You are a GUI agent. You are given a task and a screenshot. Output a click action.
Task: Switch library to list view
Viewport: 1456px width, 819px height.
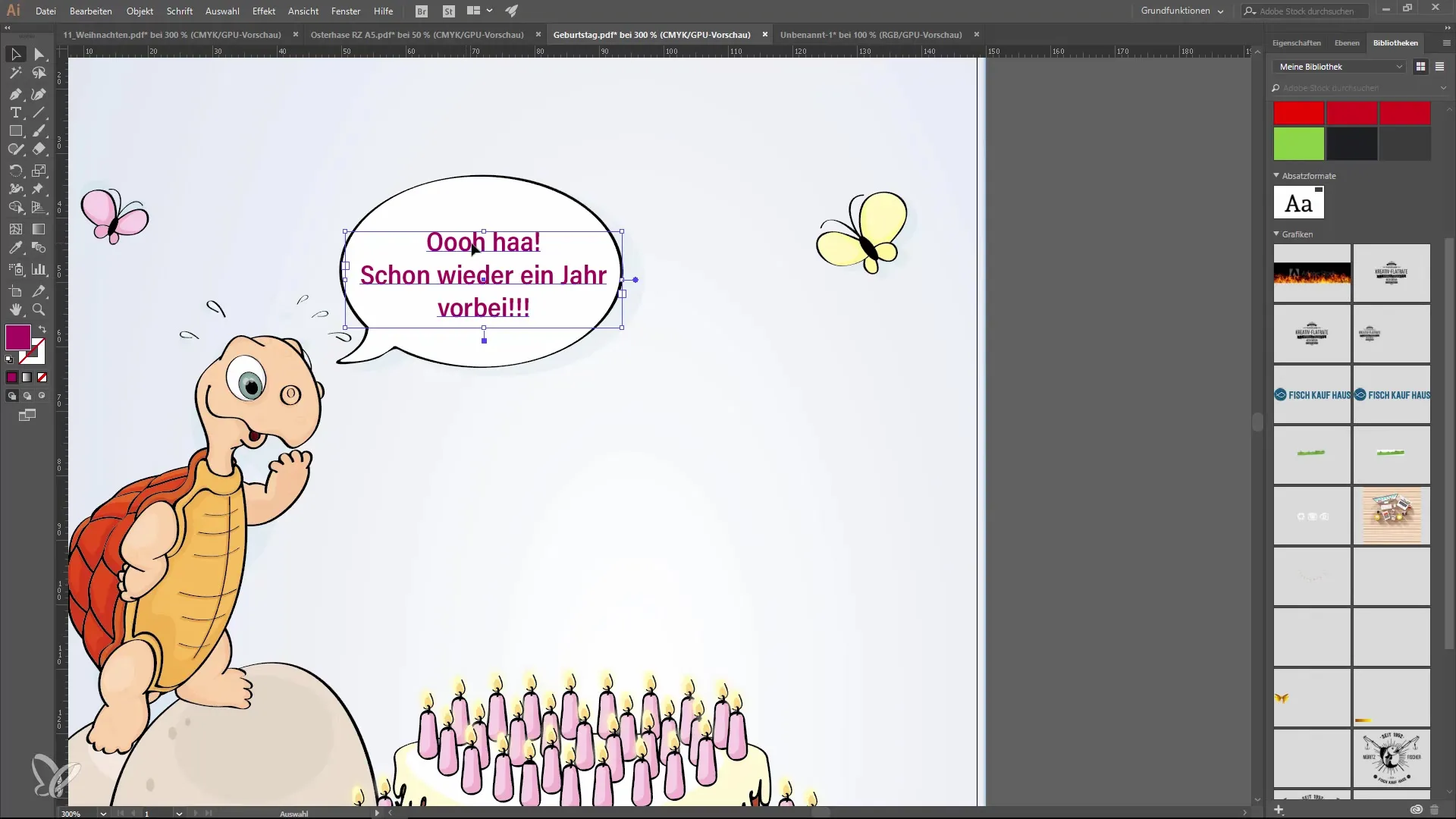(1439, 67)
